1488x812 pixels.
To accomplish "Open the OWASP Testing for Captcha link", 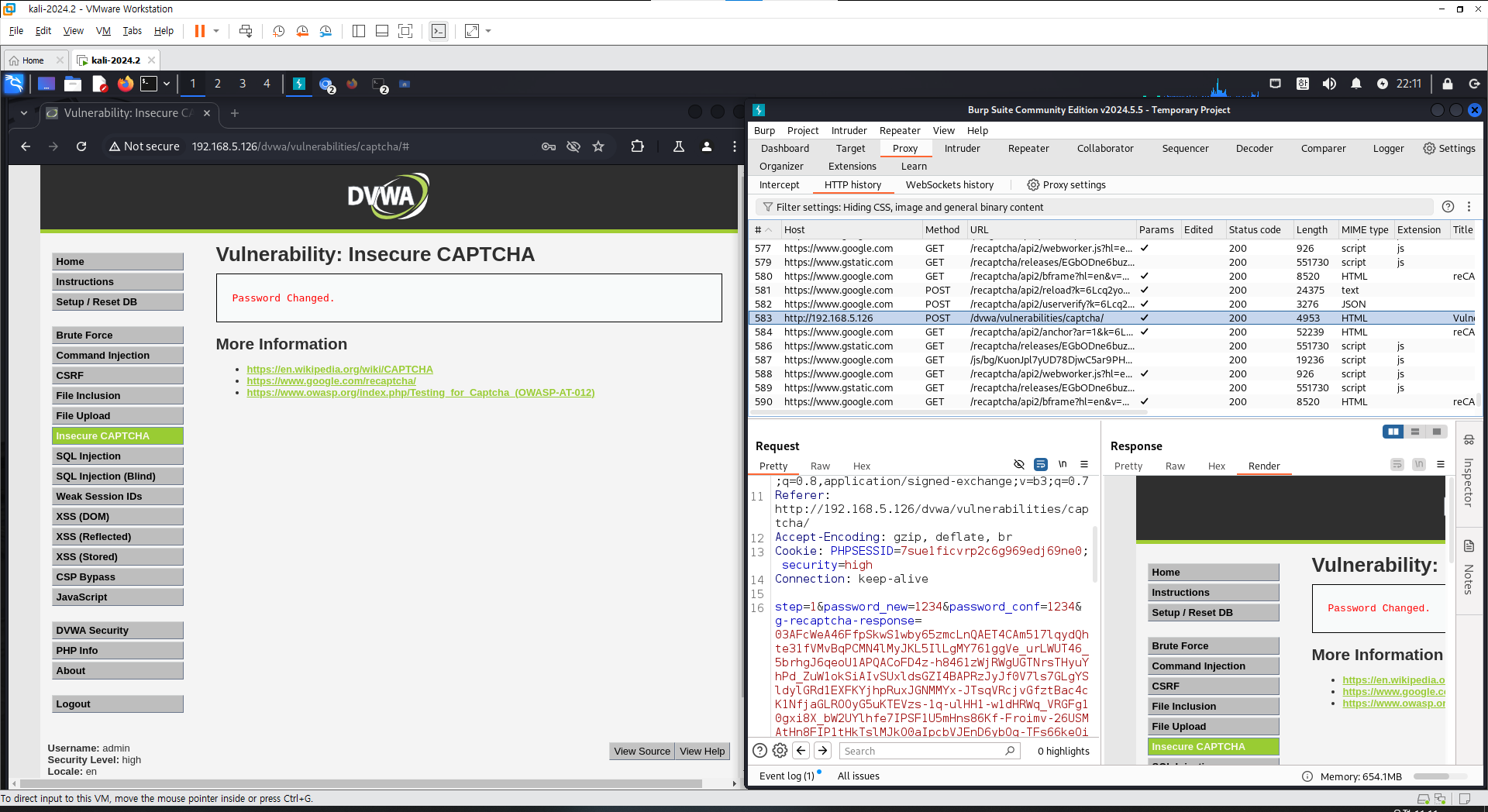I will [421, 393].
